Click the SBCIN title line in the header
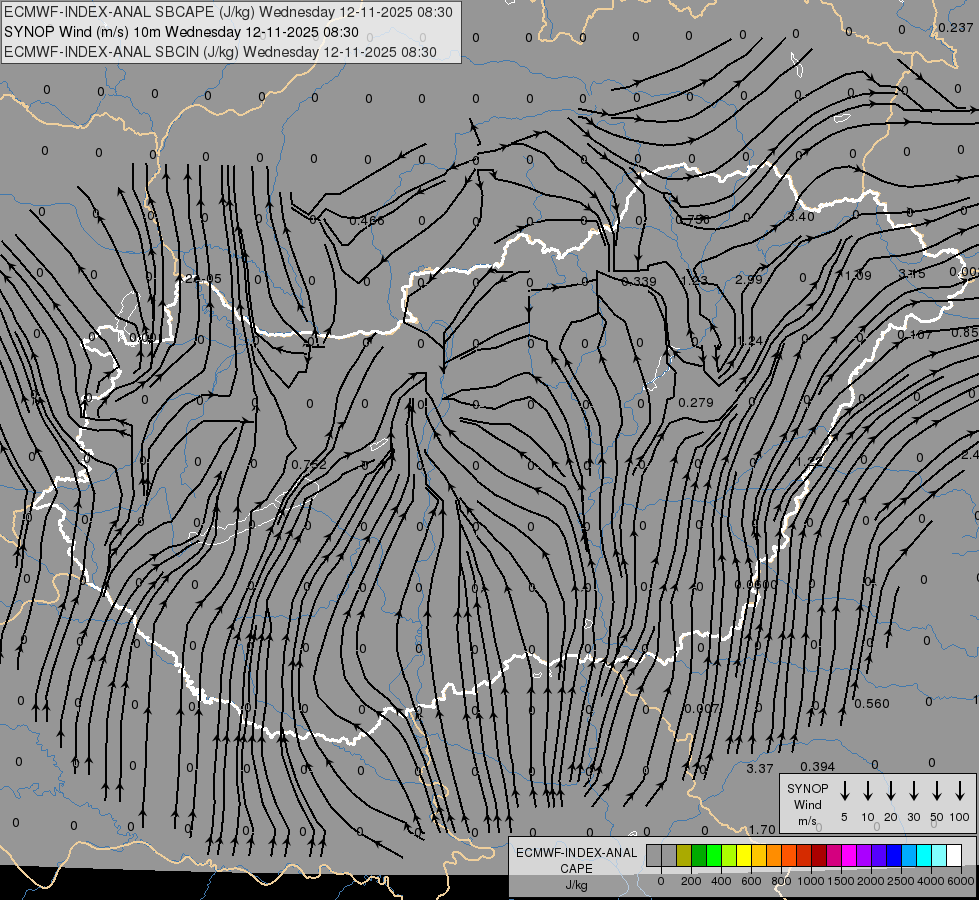The image size is (979, 900). point(220,52)
